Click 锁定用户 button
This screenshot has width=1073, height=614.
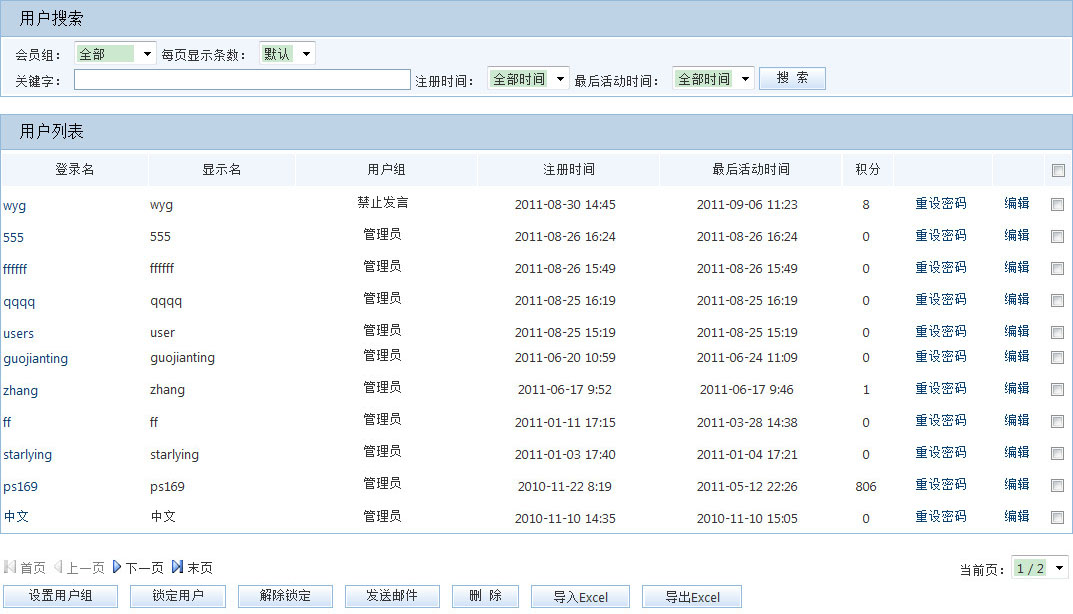pyautogui.click(x=178, y=596)
